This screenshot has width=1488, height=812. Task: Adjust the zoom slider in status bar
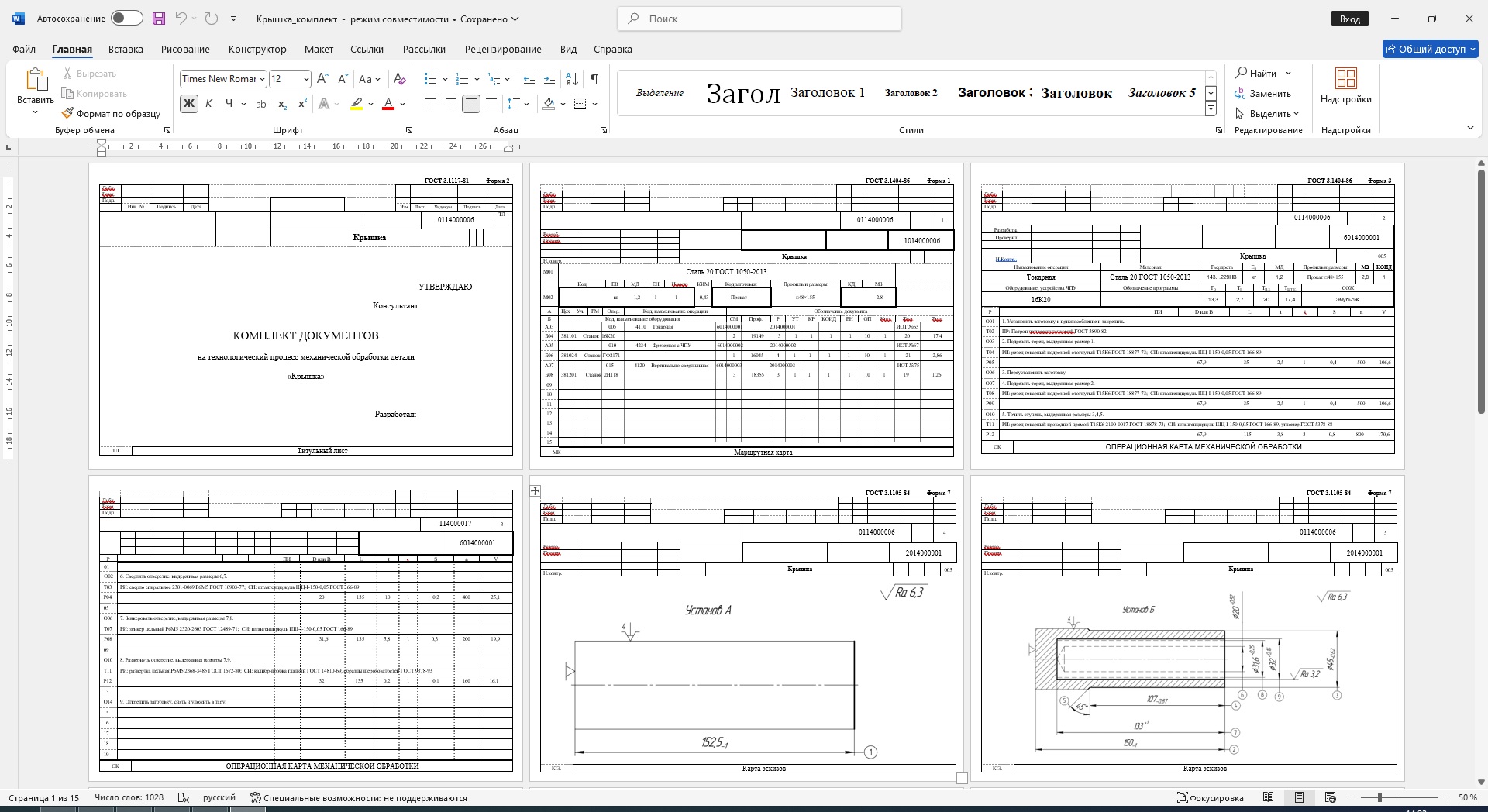[1379, 797]
